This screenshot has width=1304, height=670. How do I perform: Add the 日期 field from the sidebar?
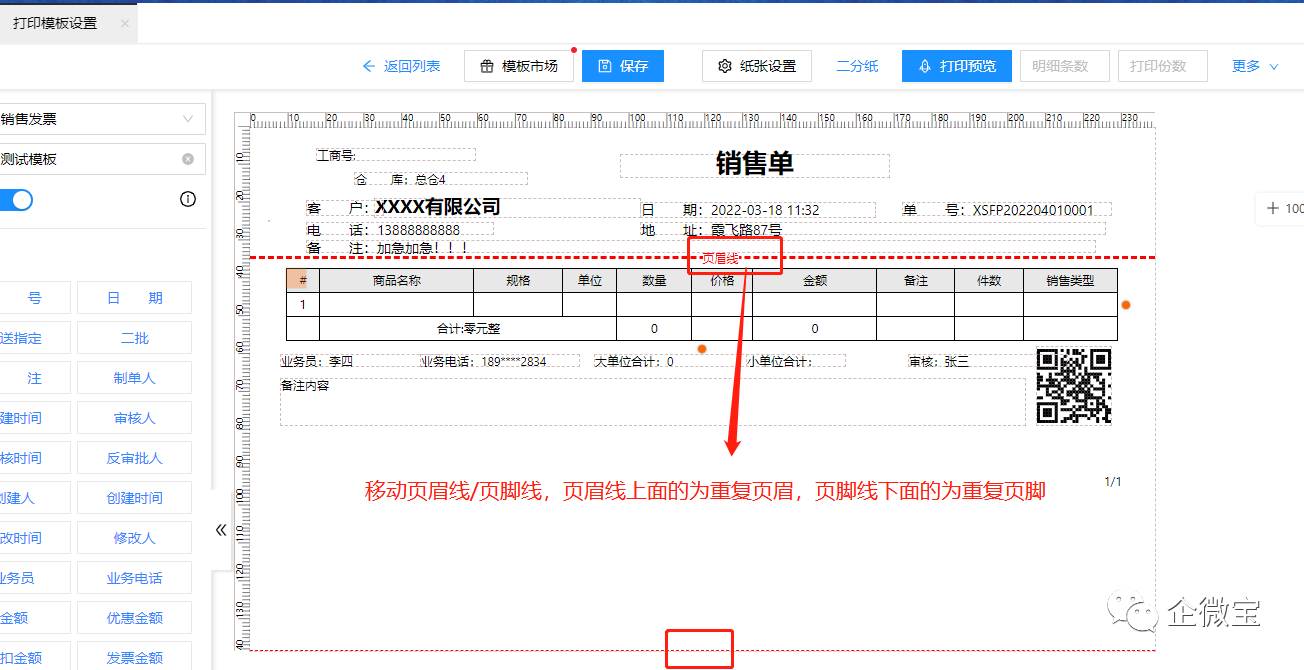133,297
